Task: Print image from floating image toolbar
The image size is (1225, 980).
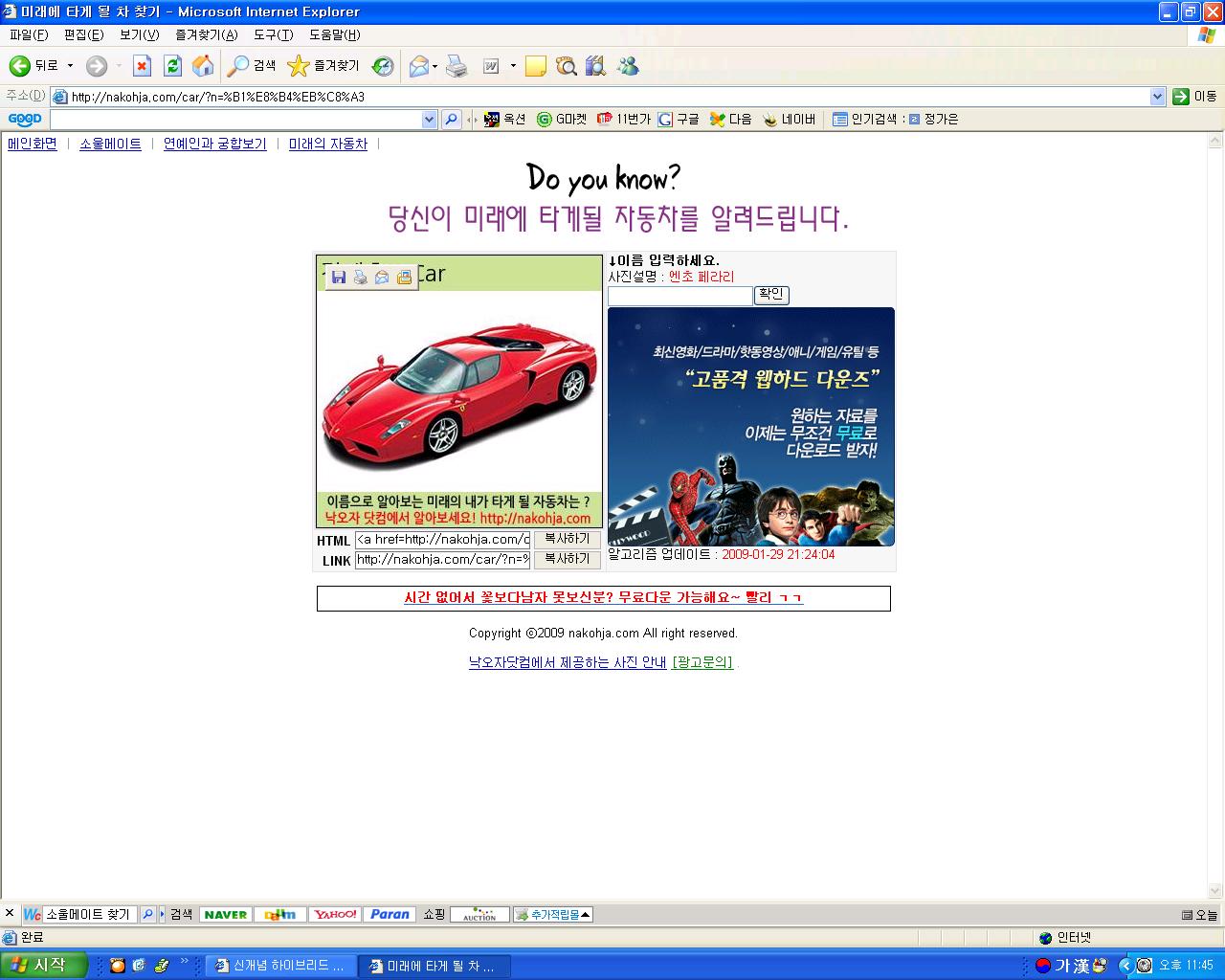Action: coord(360,278)
